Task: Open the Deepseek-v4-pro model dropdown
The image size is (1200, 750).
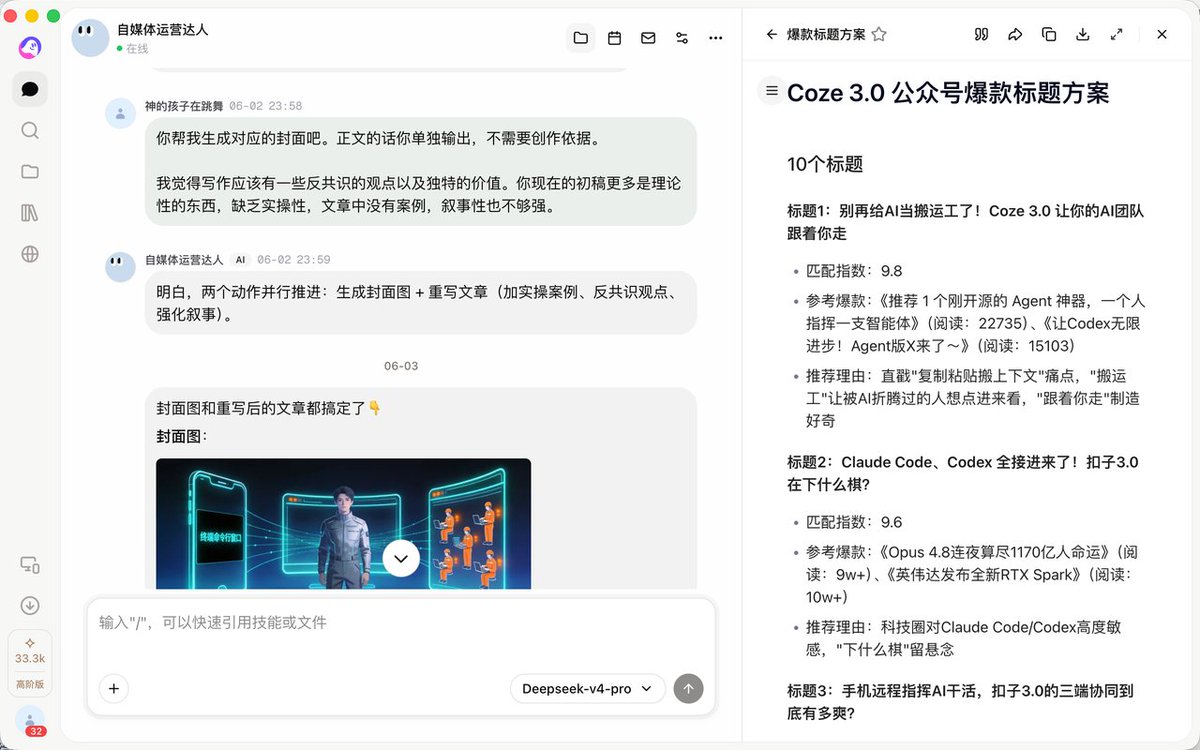Action: point(588,688)
